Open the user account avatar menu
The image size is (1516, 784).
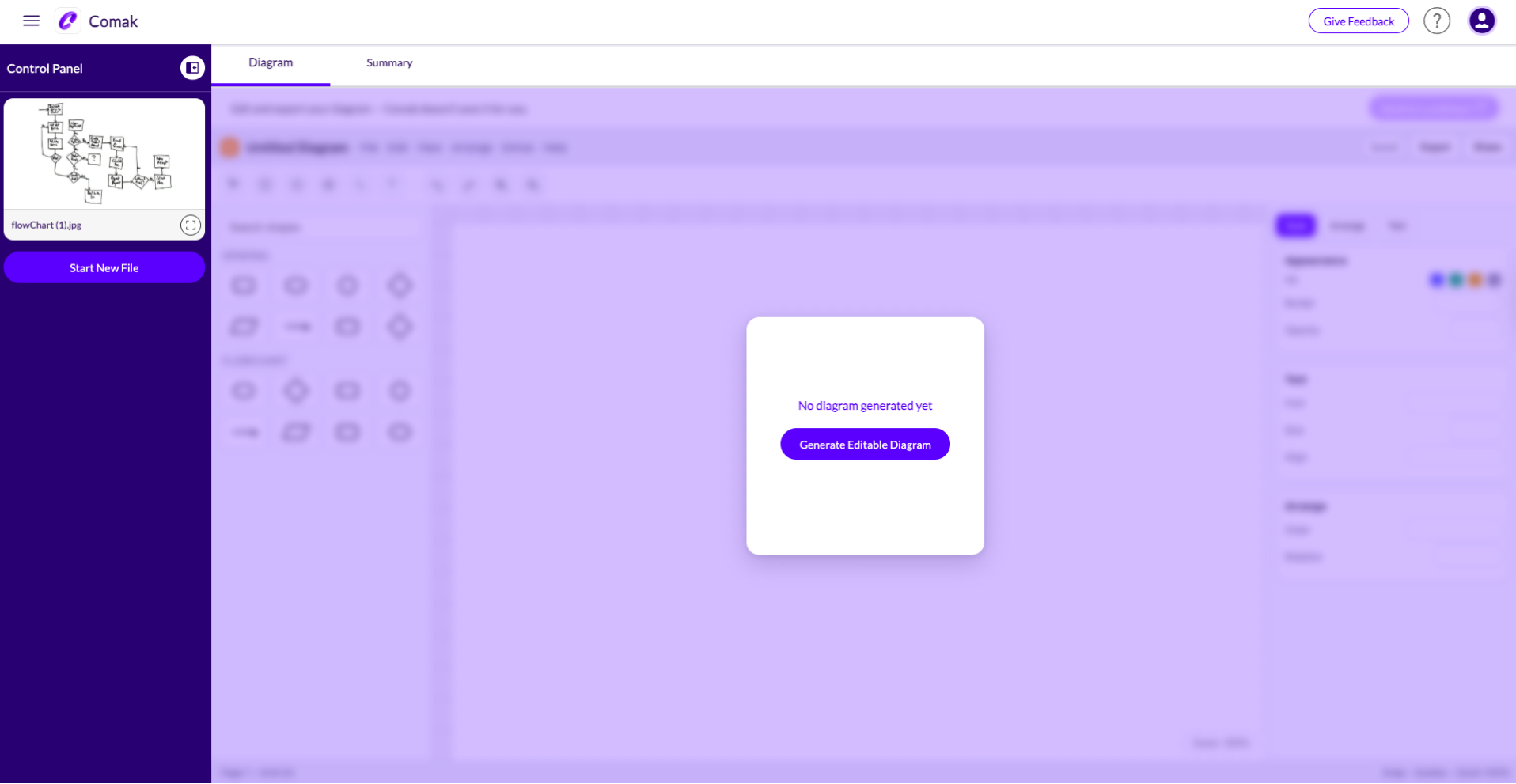coord(1482,21)
